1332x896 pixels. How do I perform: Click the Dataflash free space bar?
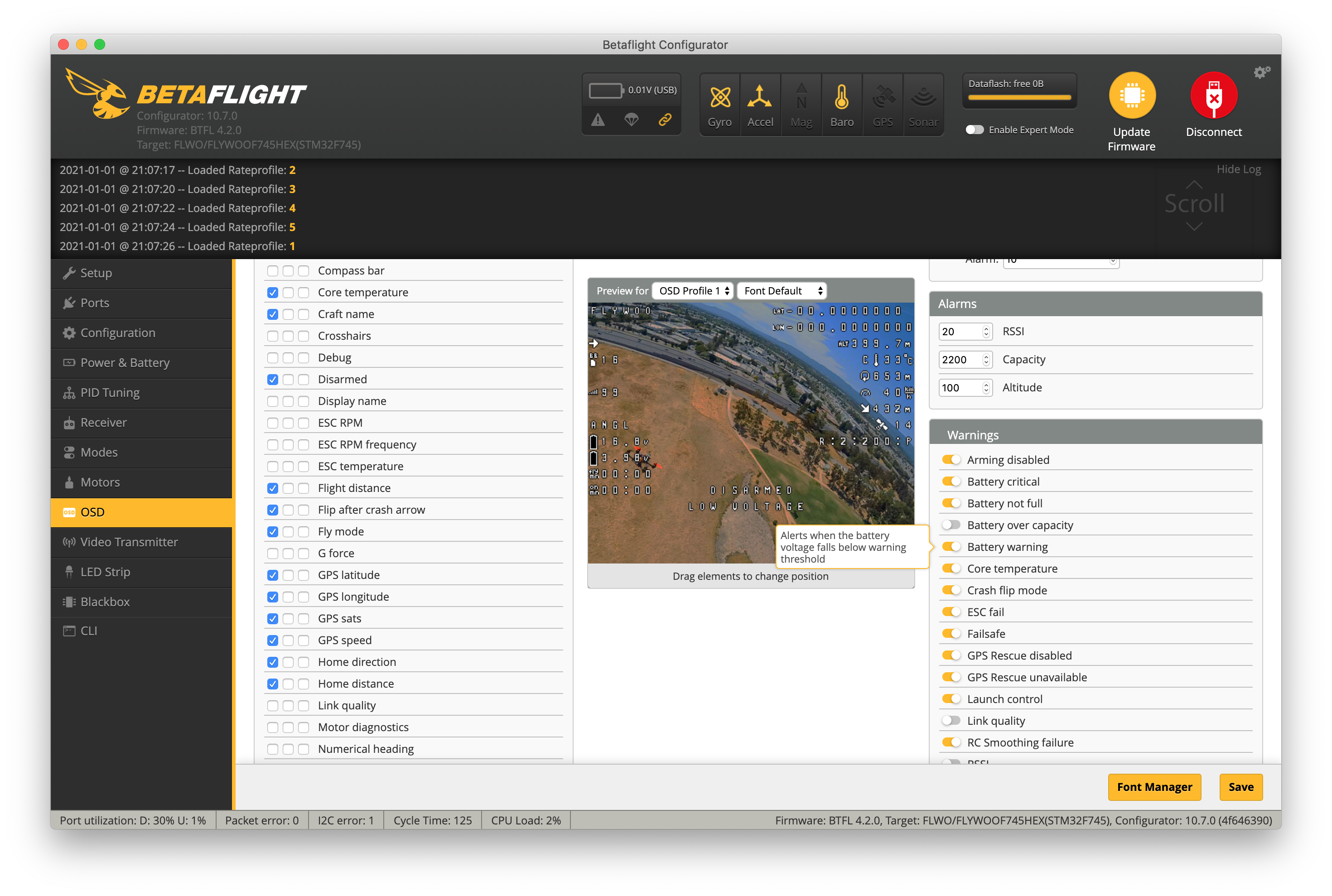click(1019, 98)
